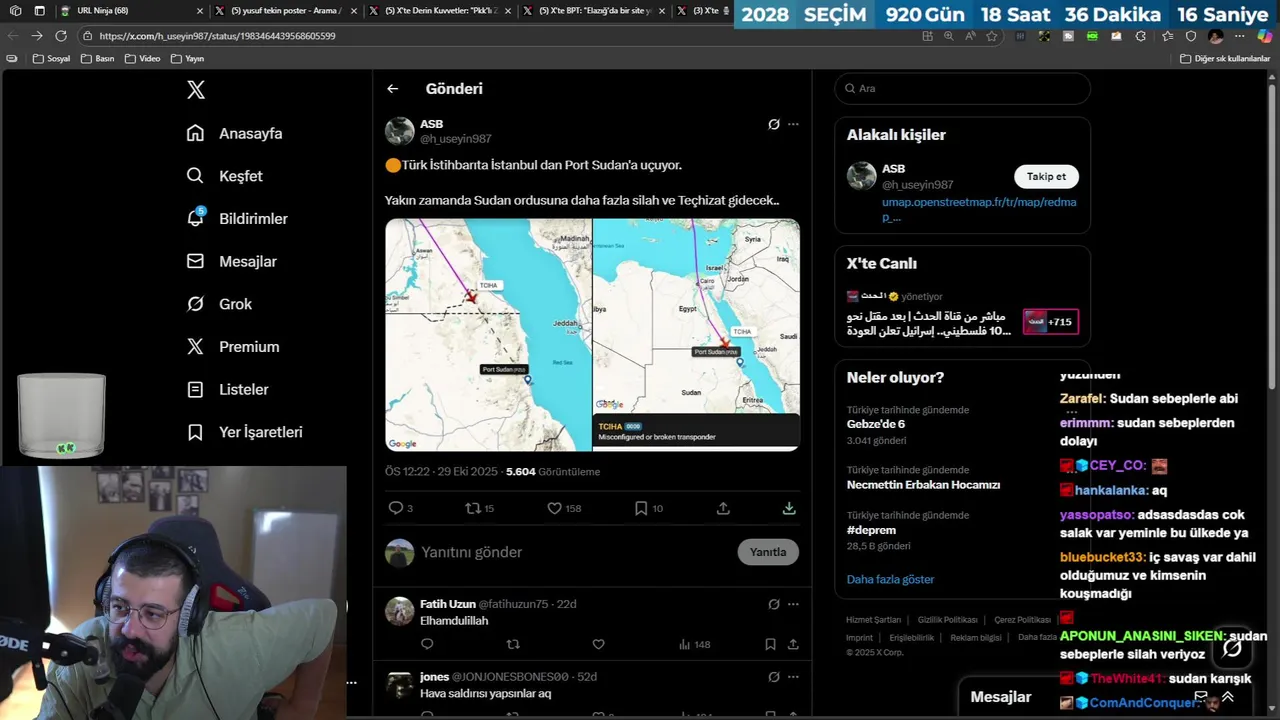Image resolution: width=1280 pixels, height=720 pixels.
Task: Open the Gizlilik Politikası link
Action: point(947,620)
